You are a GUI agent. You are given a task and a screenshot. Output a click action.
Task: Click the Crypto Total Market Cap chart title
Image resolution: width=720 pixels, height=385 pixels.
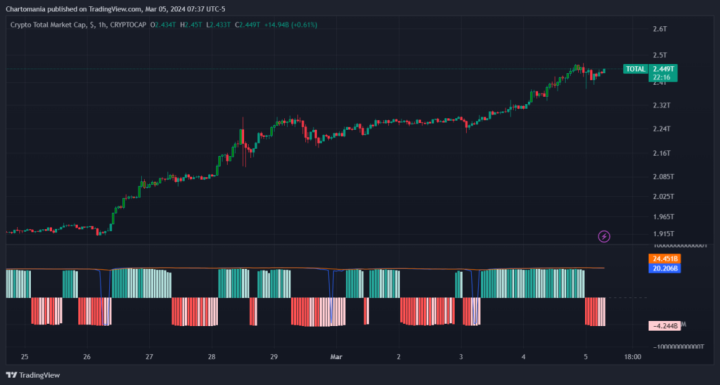(48, 25)
